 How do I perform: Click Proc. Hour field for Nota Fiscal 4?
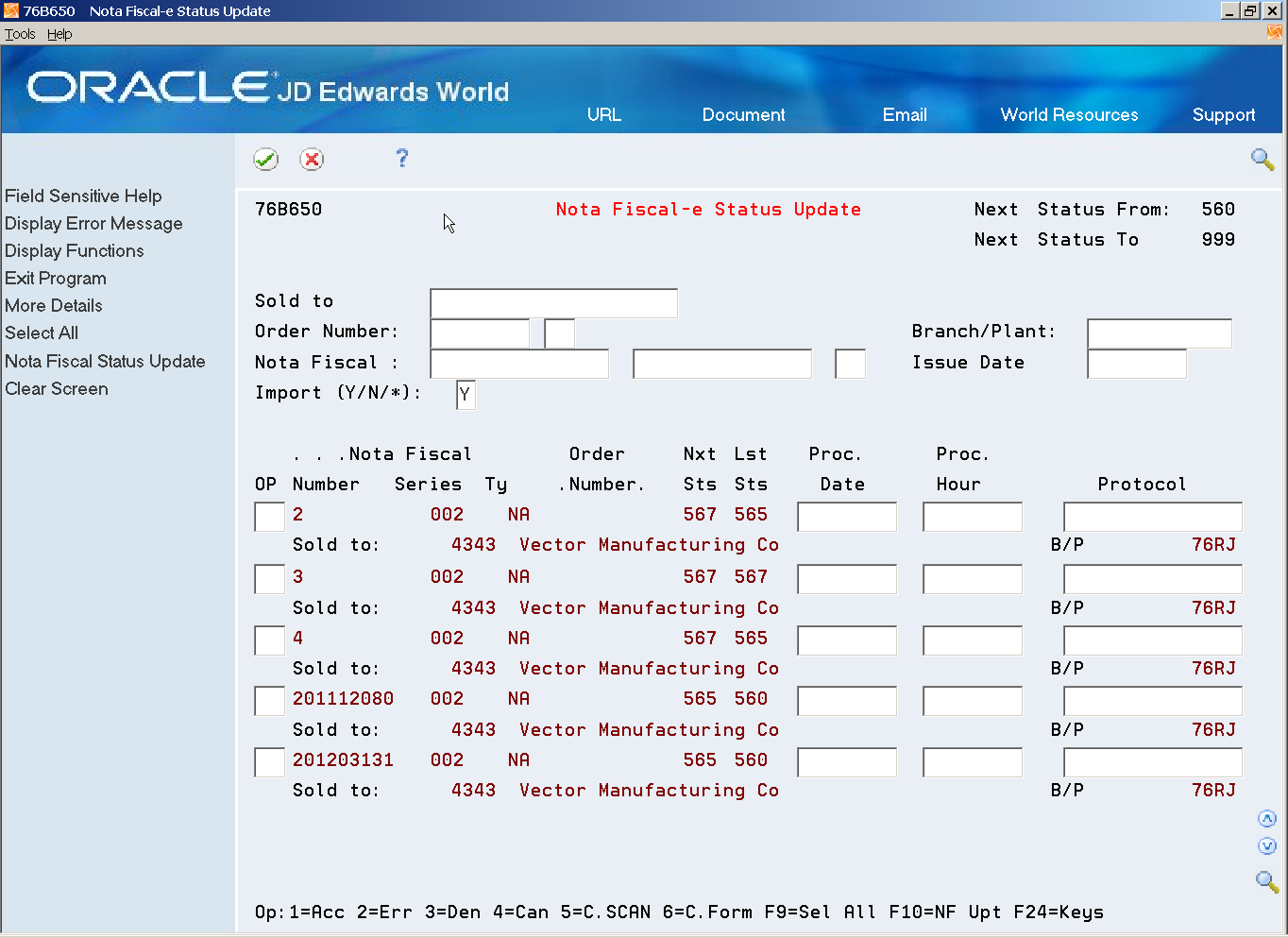tap(973, 640)
